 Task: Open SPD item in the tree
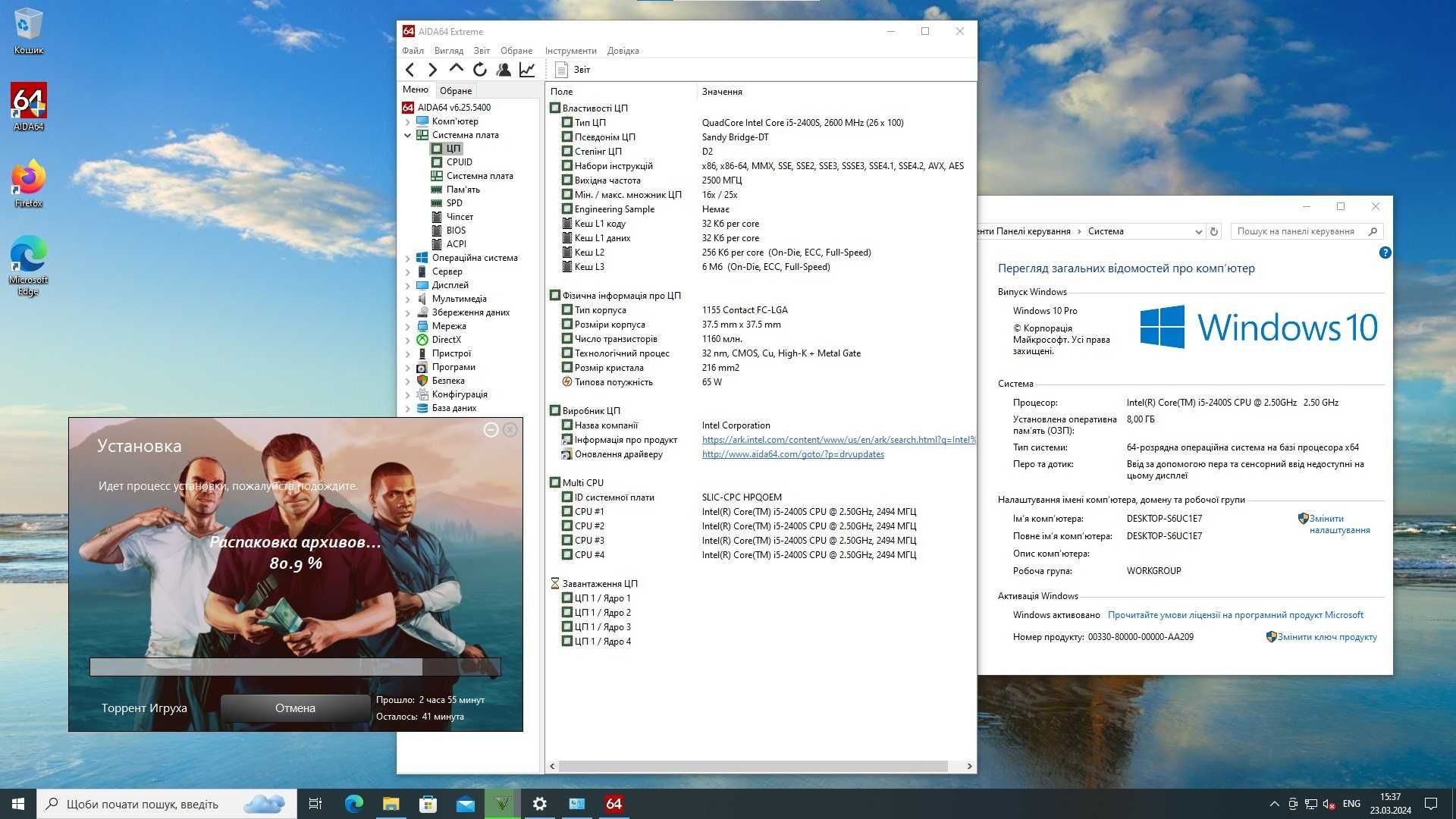[453, 203]
